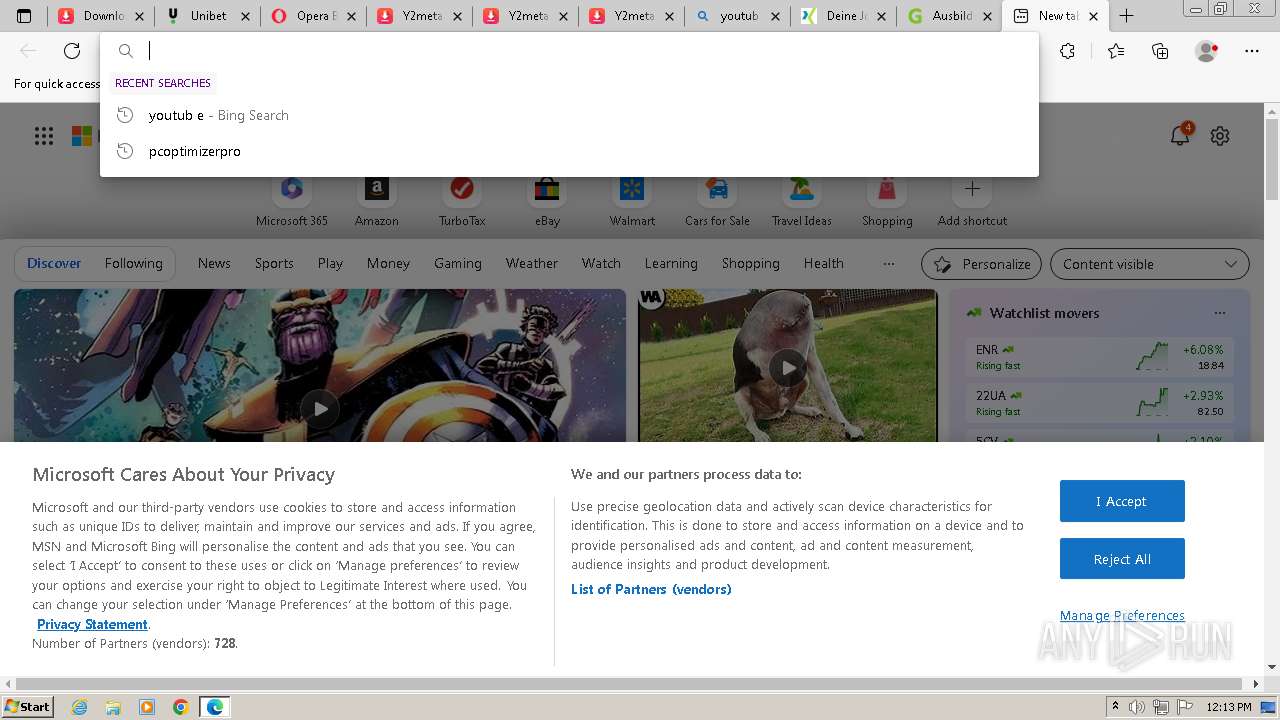Play the dog on lawn video
This screenshot has height=720, width=1280.
[x=788, y=368]
